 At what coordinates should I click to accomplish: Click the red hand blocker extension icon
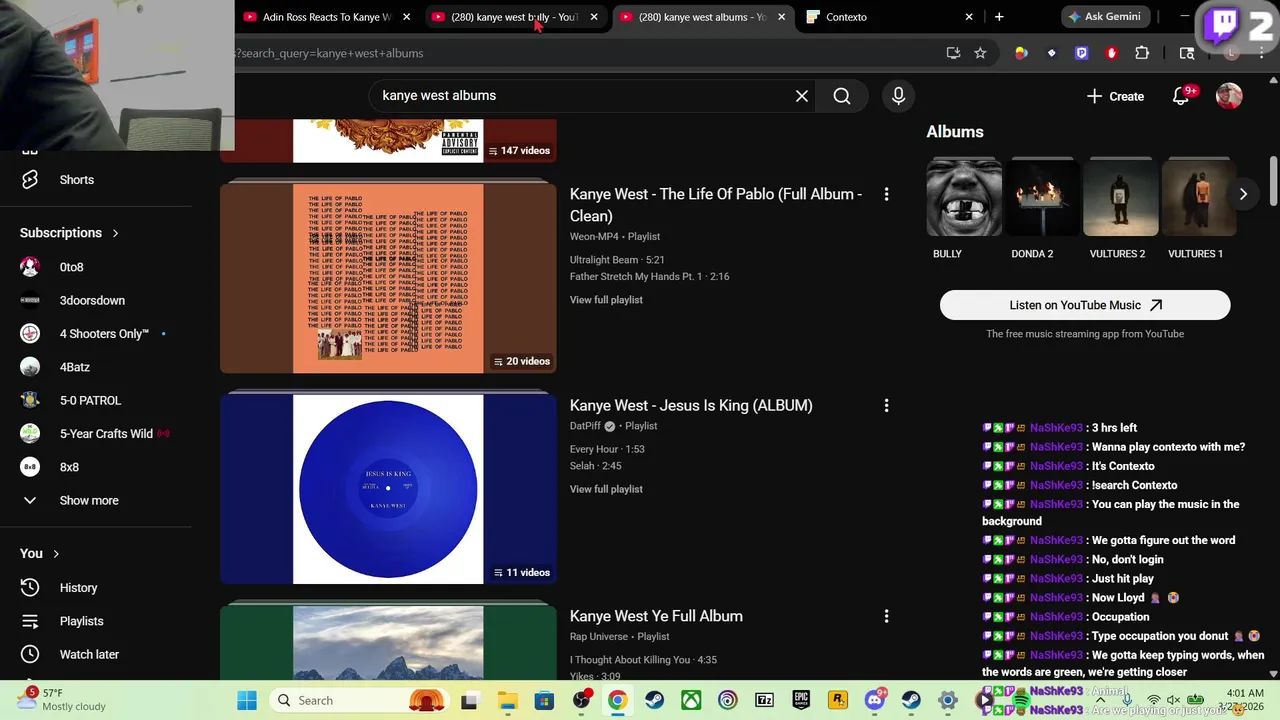point(1112,53)
